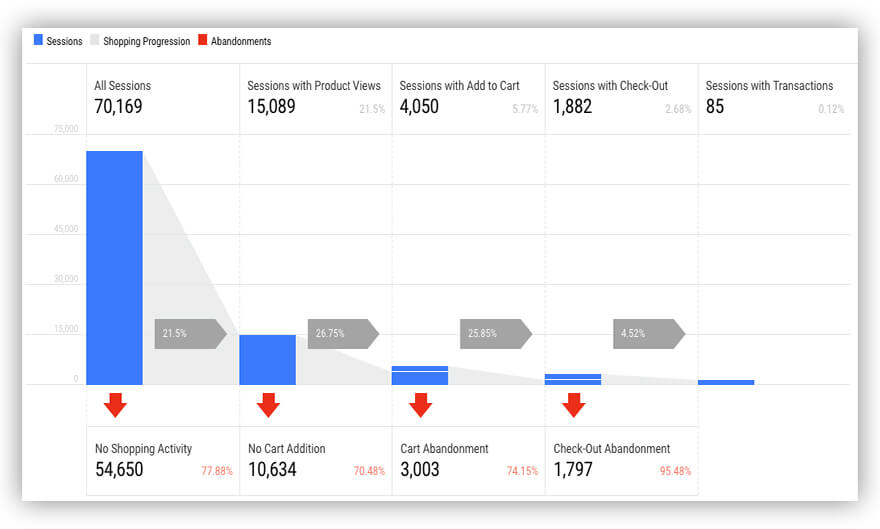Select the Add to Cart blue bar
Viewport: 880px width, 529px height.
coord(420,375)
